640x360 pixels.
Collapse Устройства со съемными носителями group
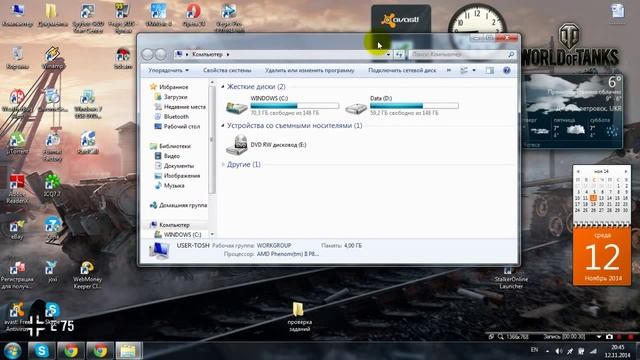[223, 125]
